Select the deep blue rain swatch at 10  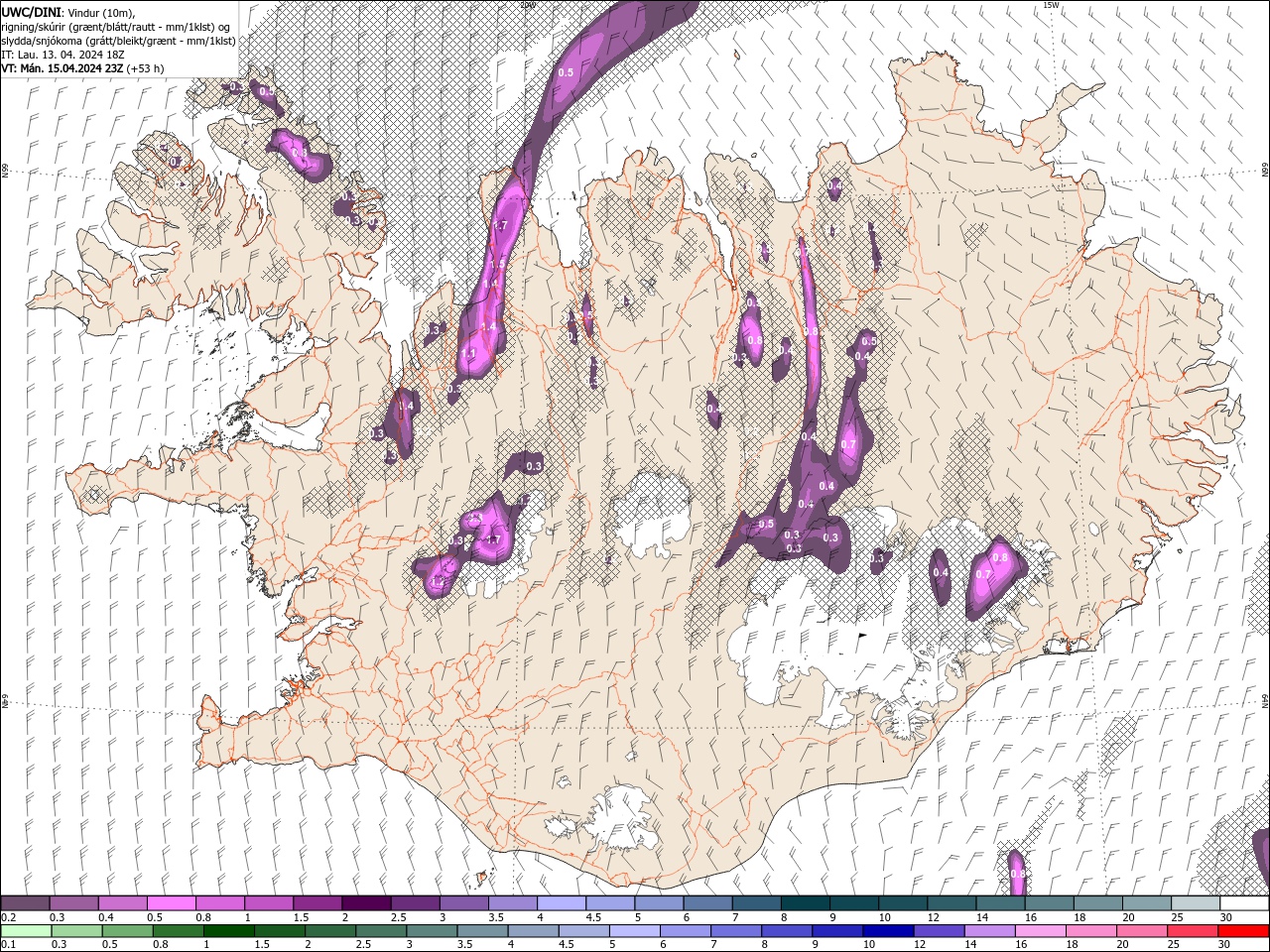coord(888,931)
